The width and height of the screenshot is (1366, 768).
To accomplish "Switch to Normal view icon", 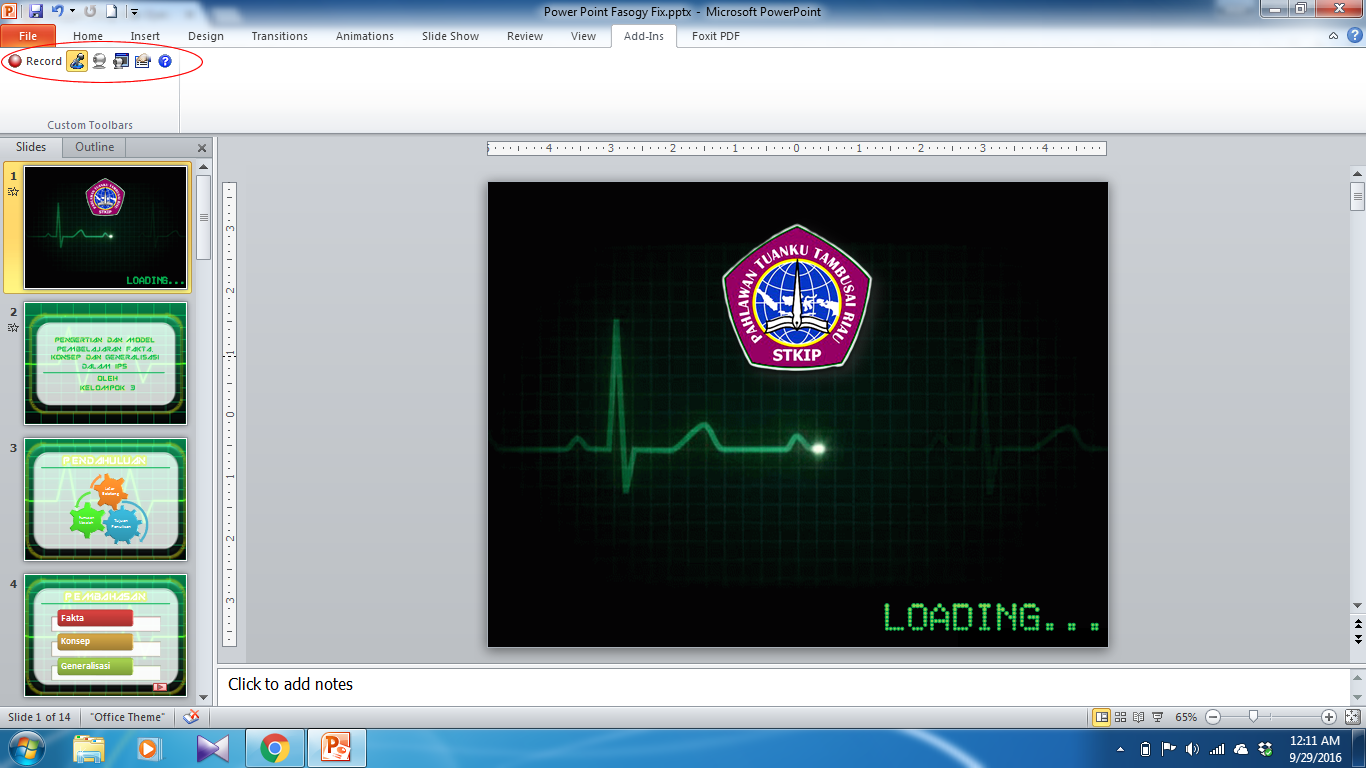I will tap(1101, 717).
